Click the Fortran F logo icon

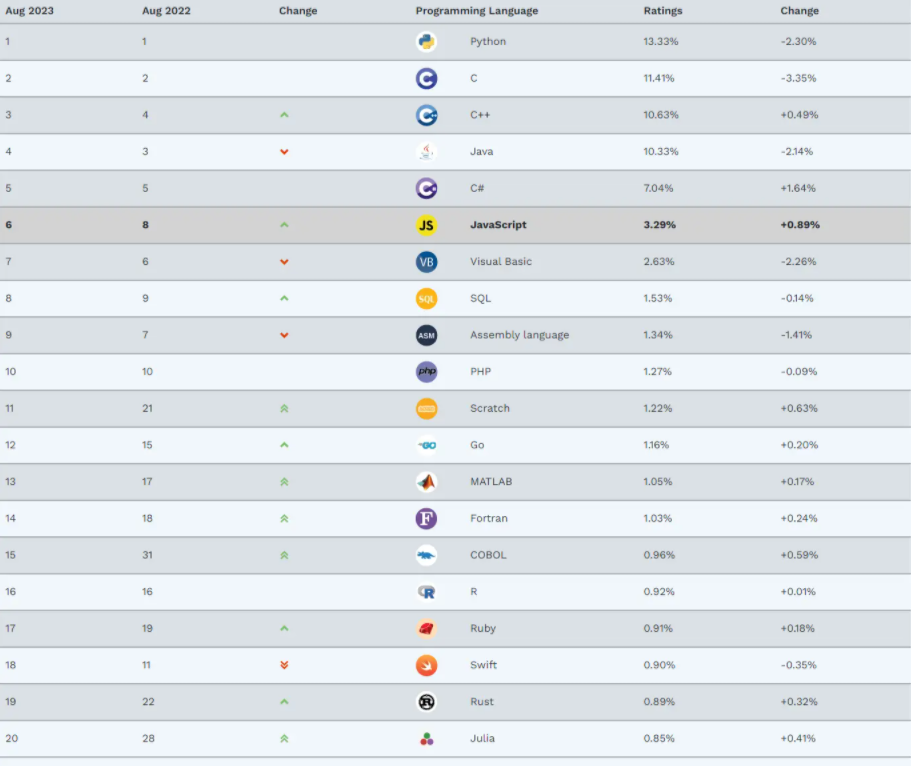(x=427, y=519)
